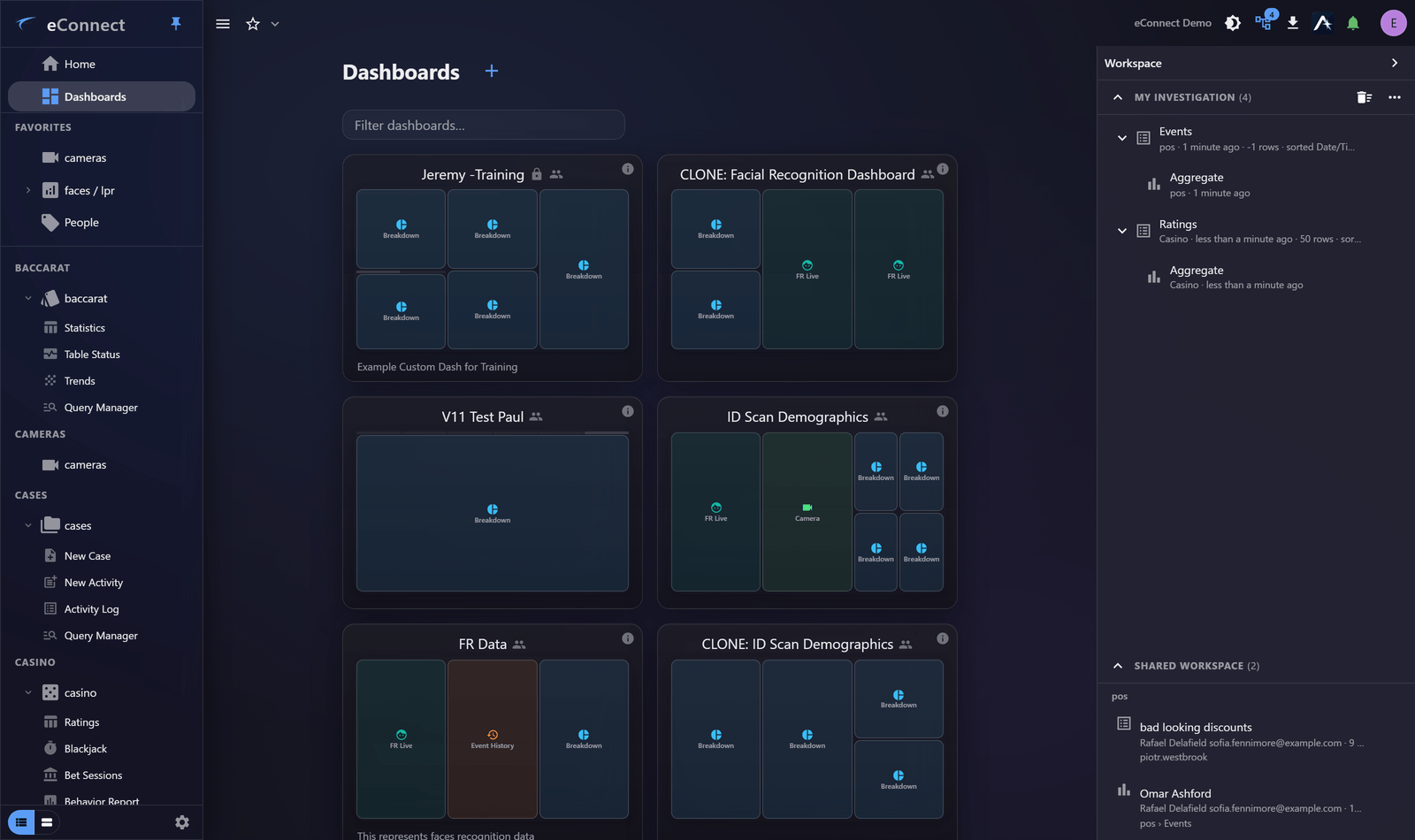
Task: Open the Jeremy -Training dashboard title
Action: (x=472, y=174)
